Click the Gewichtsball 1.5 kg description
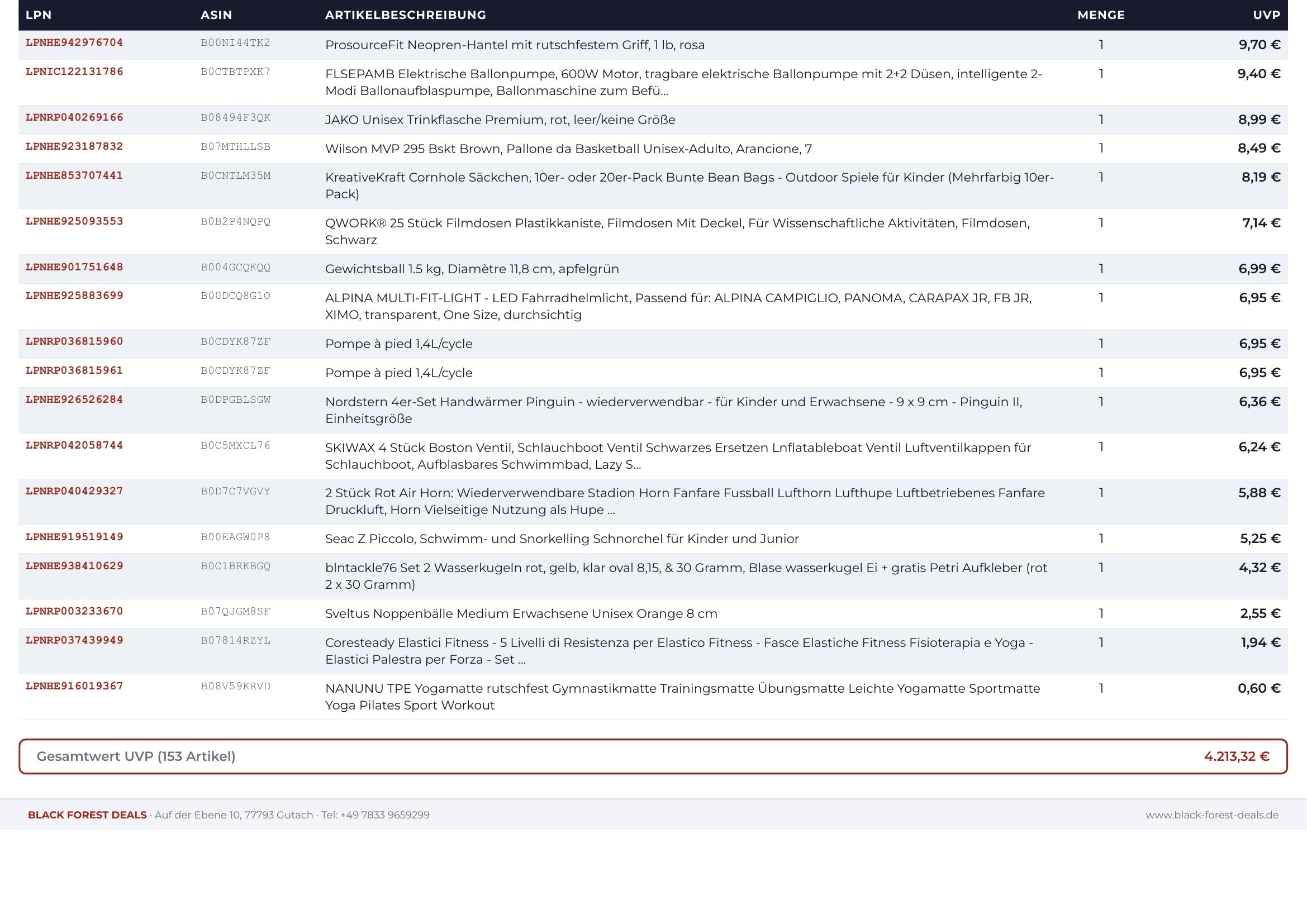This screenshot has height=924, width=1307. pyautogui.click(x=472, y=269)
